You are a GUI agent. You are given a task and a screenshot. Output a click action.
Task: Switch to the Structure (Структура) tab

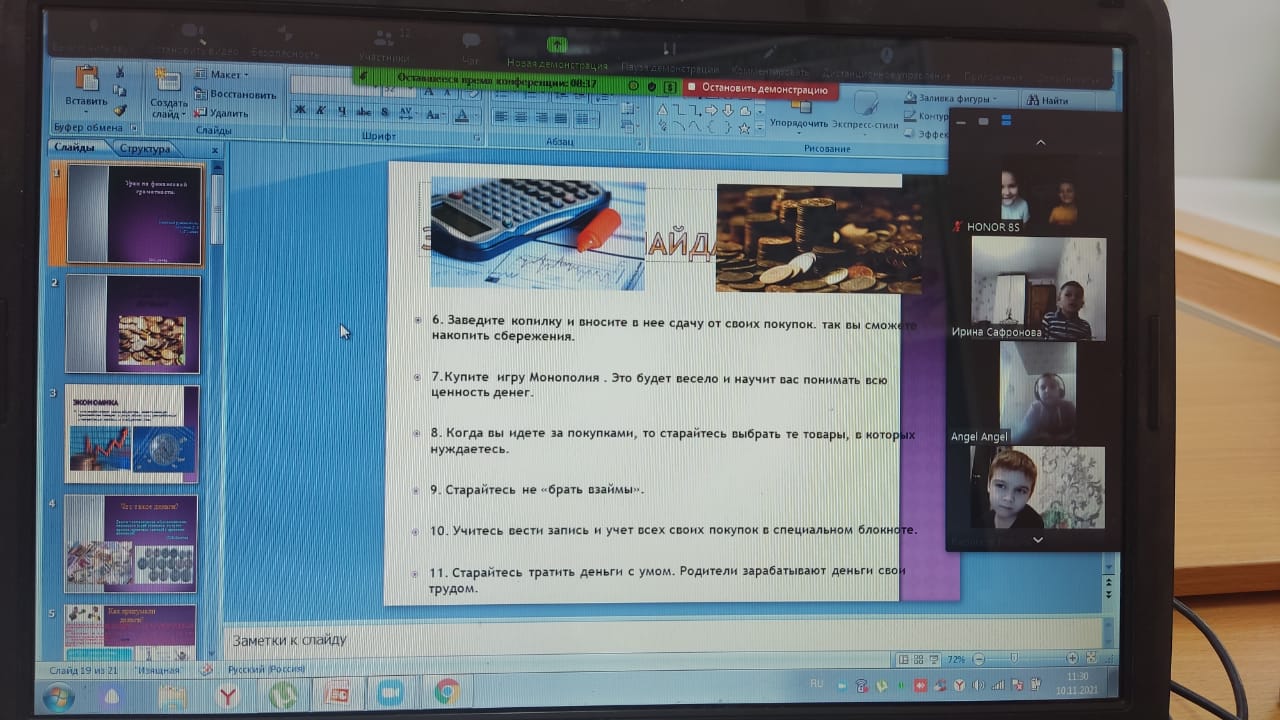pos(145,149)
